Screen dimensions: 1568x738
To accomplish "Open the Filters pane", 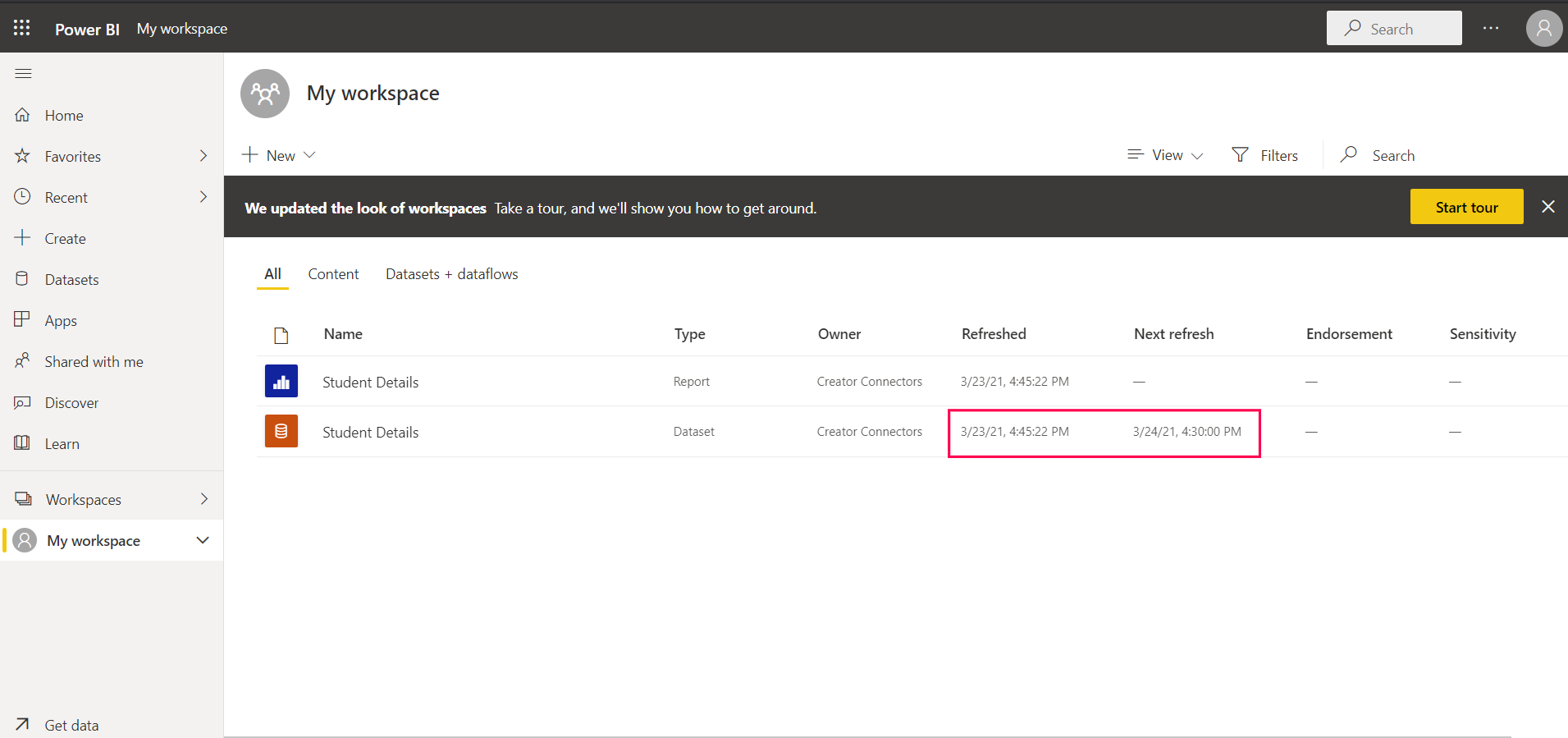I will click(1265, 155).
